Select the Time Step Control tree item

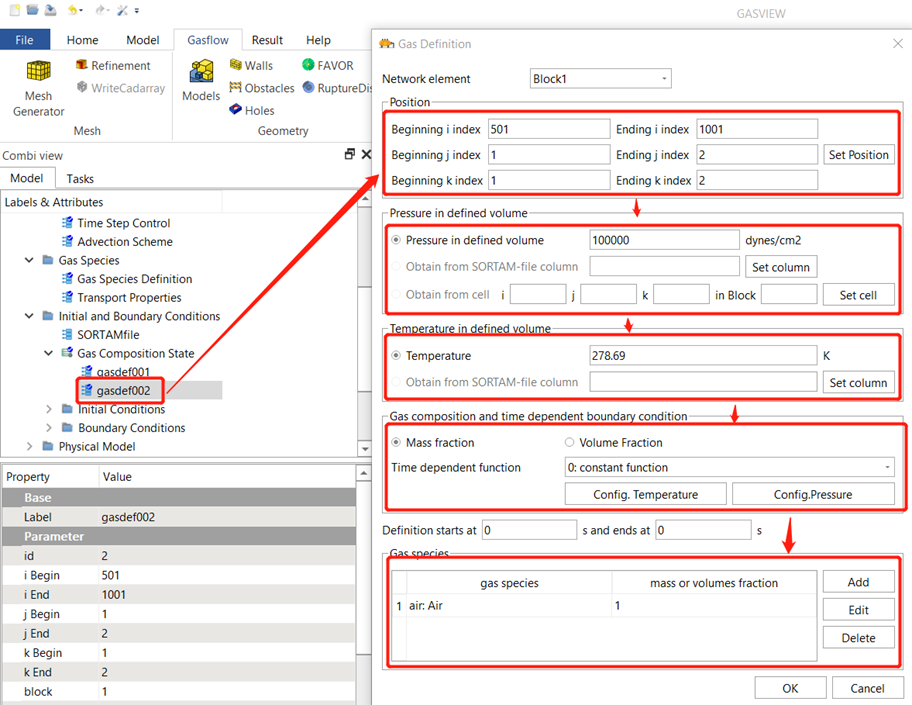[x=123, y=223]
